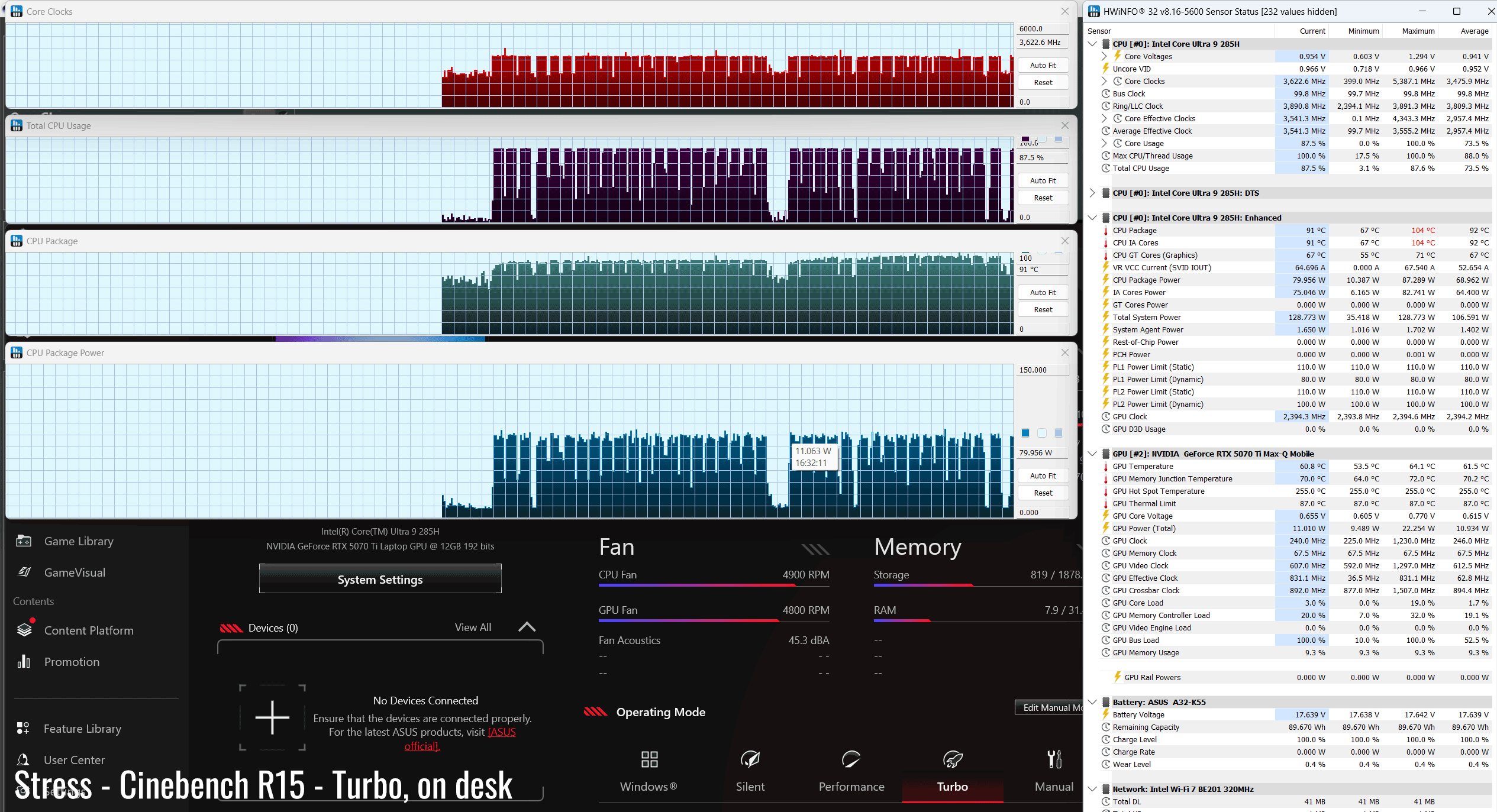The image size is (1497, 812).
Task: Click Edit Manual Mode button
Action: coord(1050,707)
